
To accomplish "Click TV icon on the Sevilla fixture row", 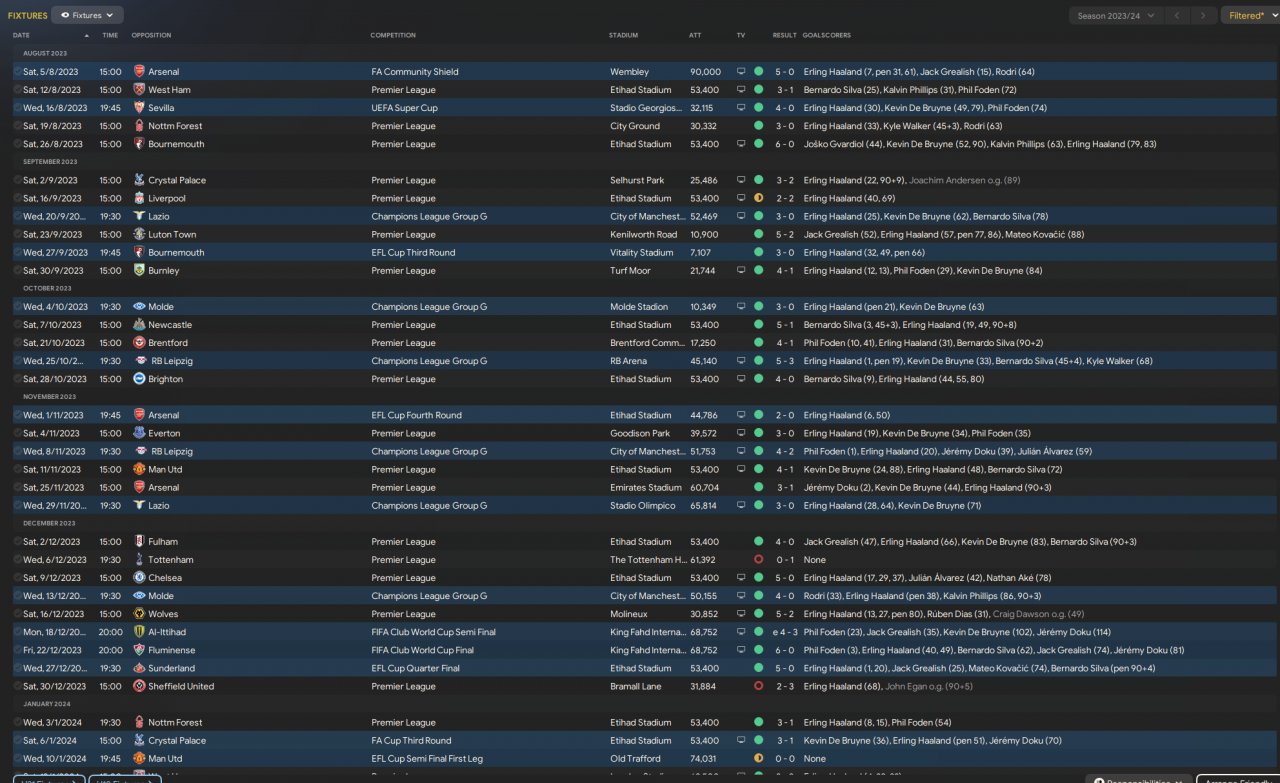I will [741, 108].
